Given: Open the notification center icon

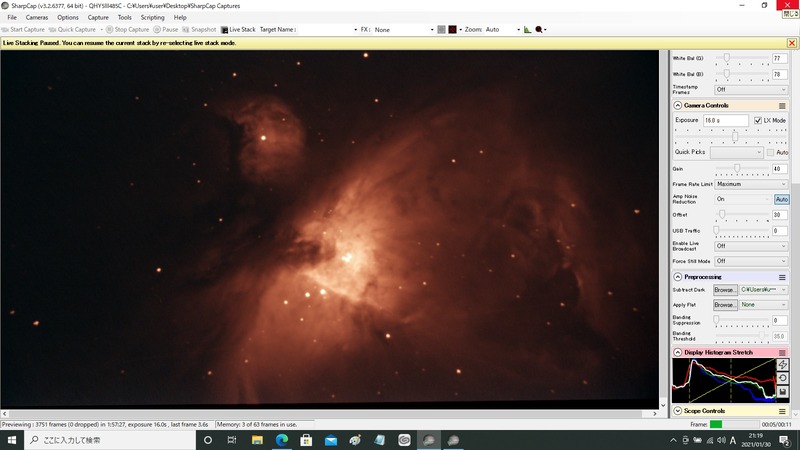Looking at the screenshot, I should pyautogui.click(x=785, y=440).
